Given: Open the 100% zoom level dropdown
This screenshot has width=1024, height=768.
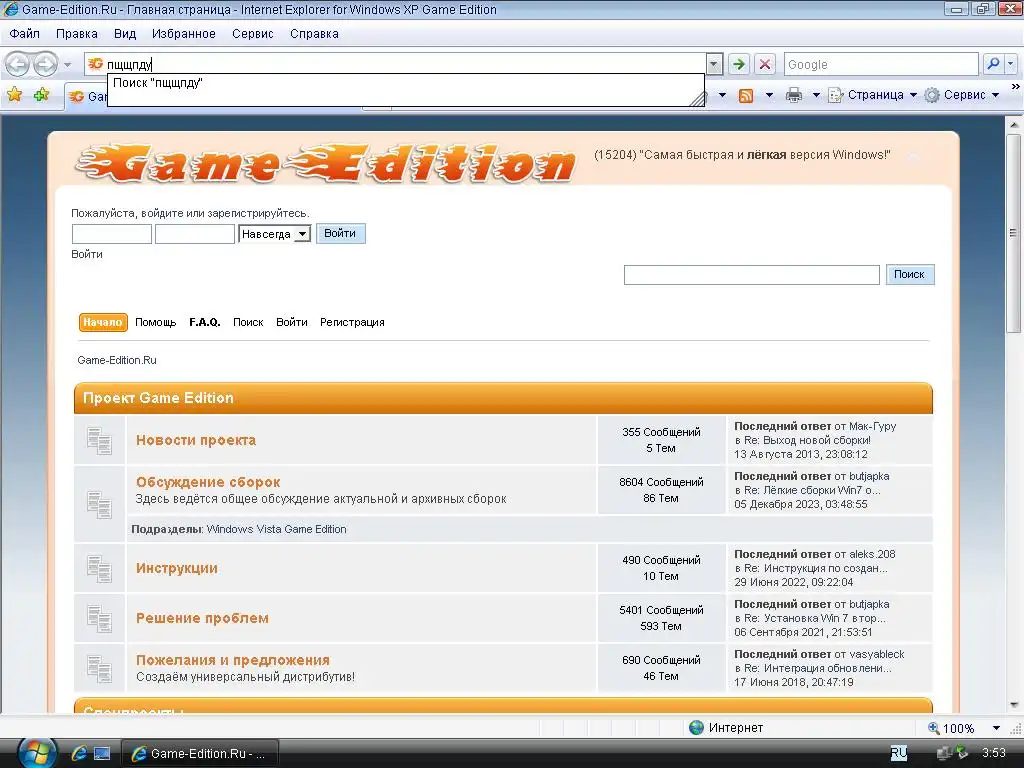Looking at the screenshot, I should point(996,728).
